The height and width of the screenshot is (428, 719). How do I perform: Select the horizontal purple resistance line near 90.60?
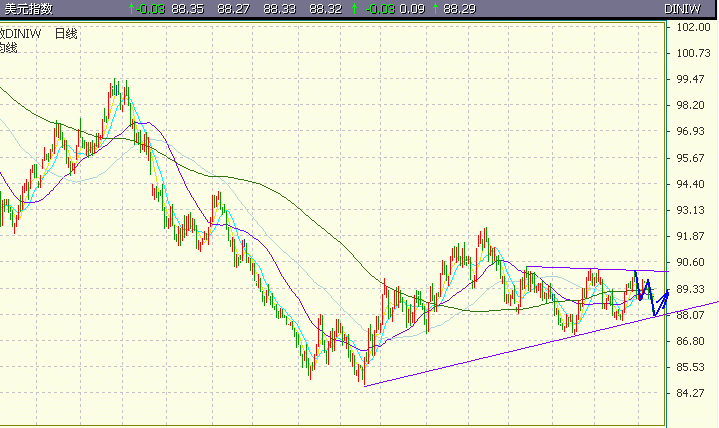597,269
